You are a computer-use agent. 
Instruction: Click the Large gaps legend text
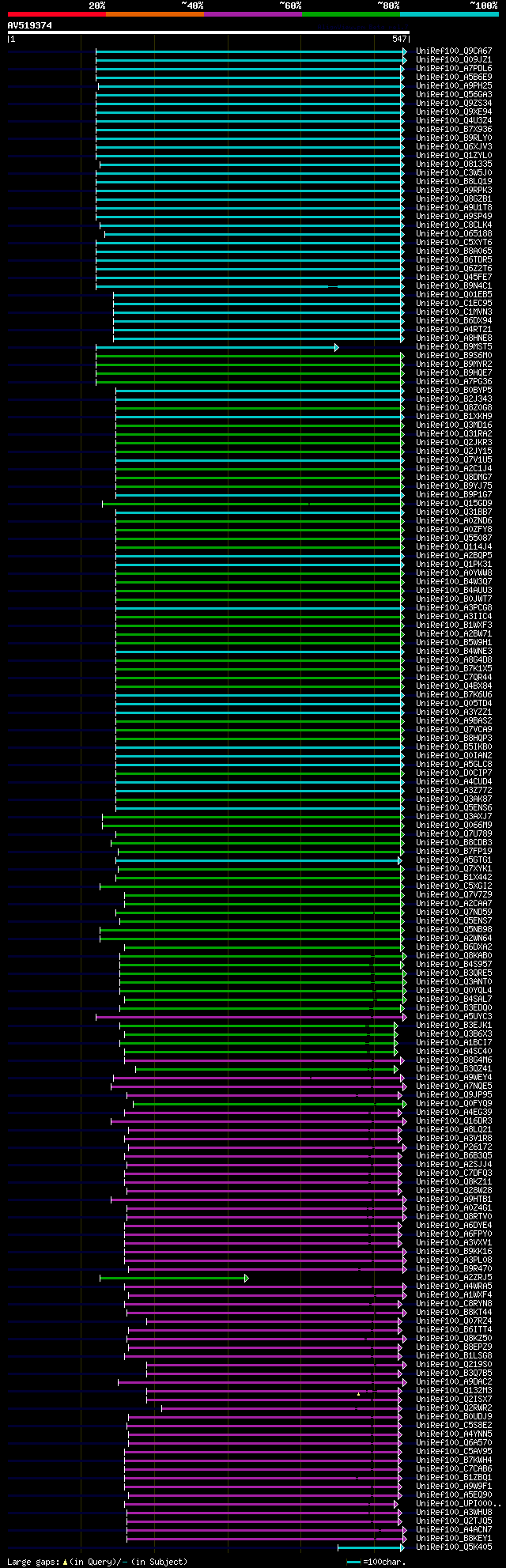click(97, 1562)
